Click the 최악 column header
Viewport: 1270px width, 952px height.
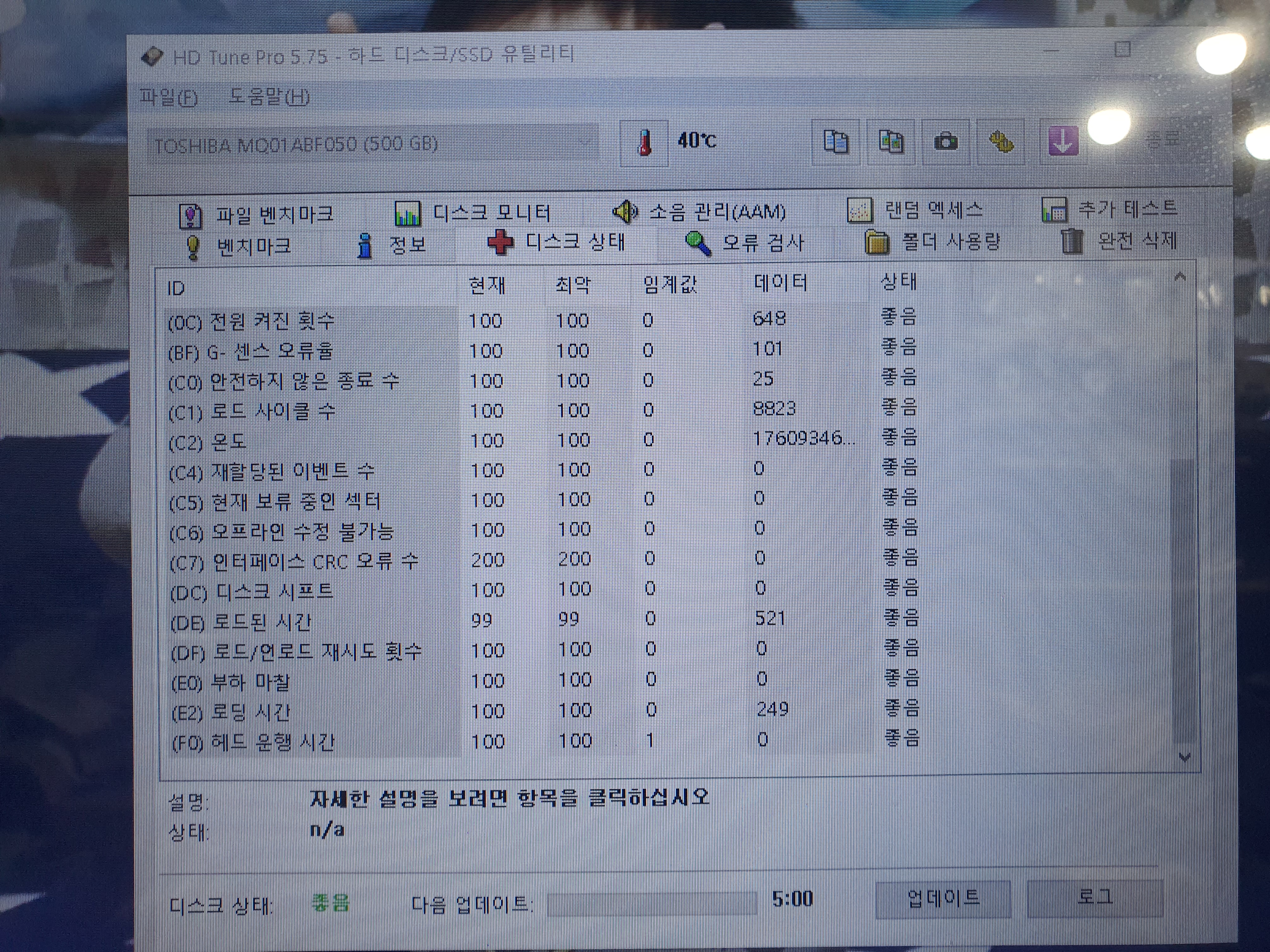pos(572,285)
